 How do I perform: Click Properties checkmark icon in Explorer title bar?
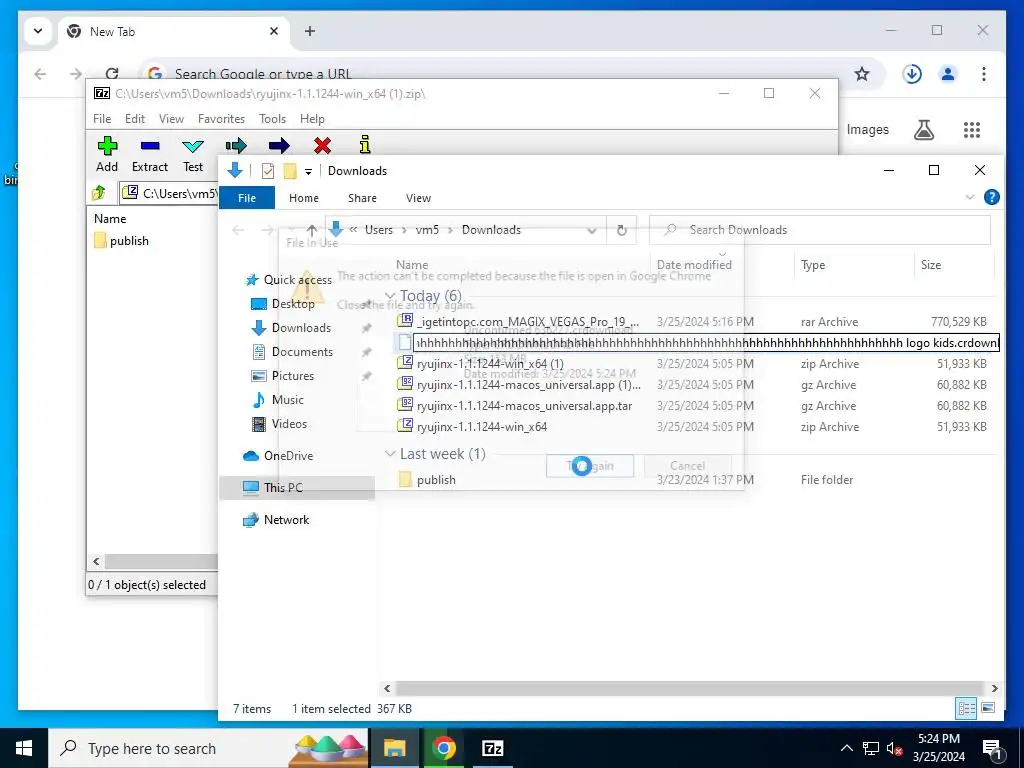click(x=268, y=171)
